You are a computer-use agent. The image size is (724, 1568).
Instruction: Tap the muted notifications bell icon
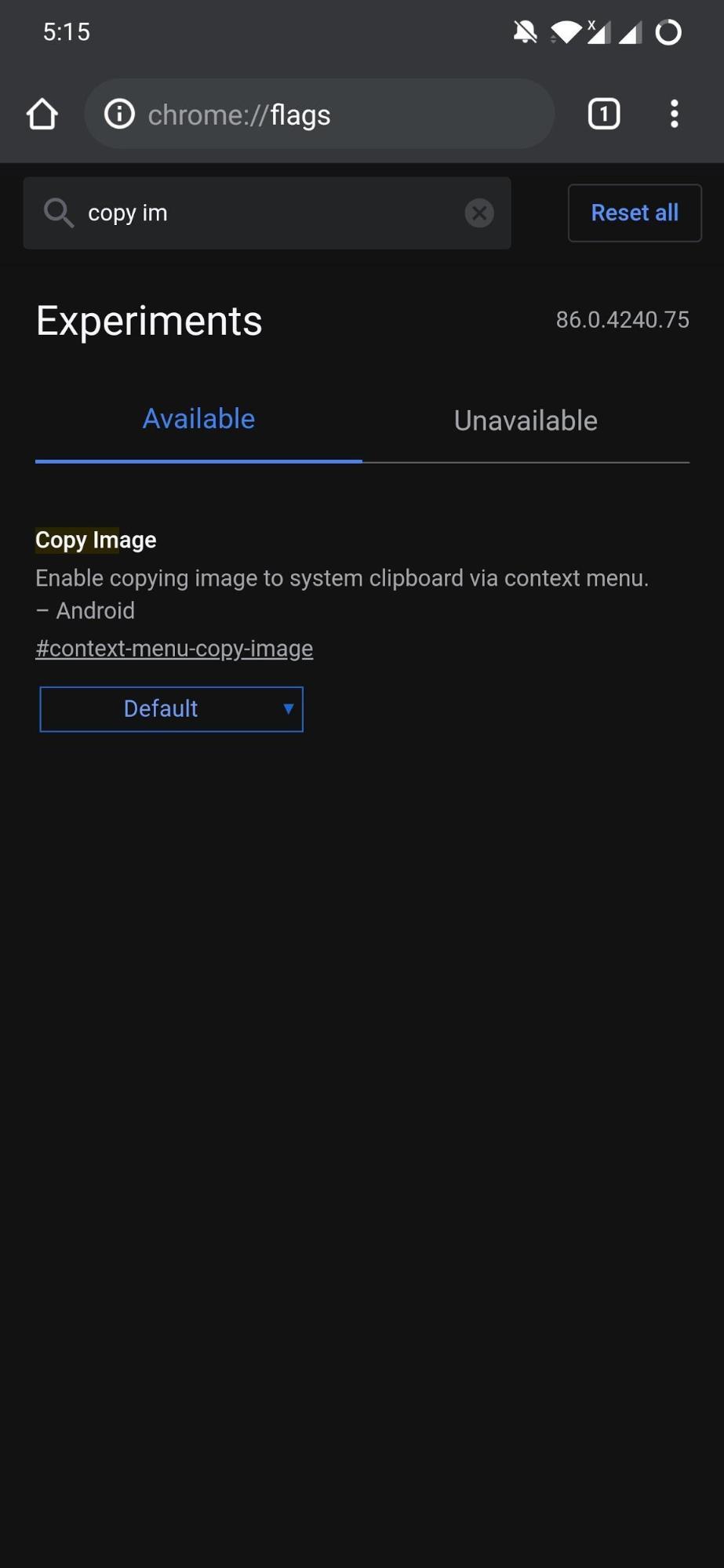525,32
